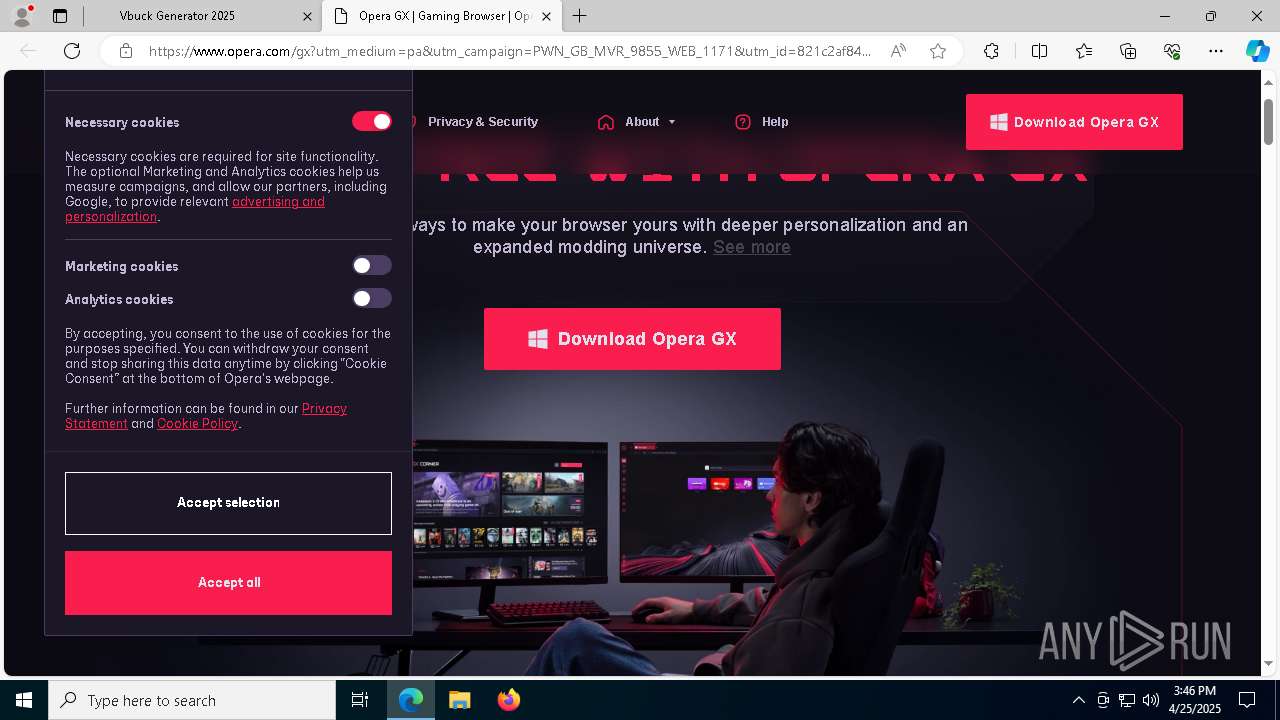Open the Split screen icon
The image size is (1280, 720).
point(1039,51)
